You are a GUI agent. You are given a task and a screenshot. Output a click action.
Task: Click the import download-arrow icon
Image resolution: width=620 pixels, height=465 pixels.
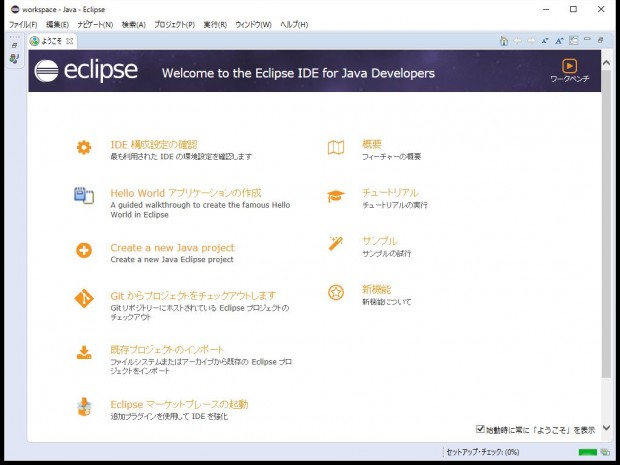pos(84,352)
